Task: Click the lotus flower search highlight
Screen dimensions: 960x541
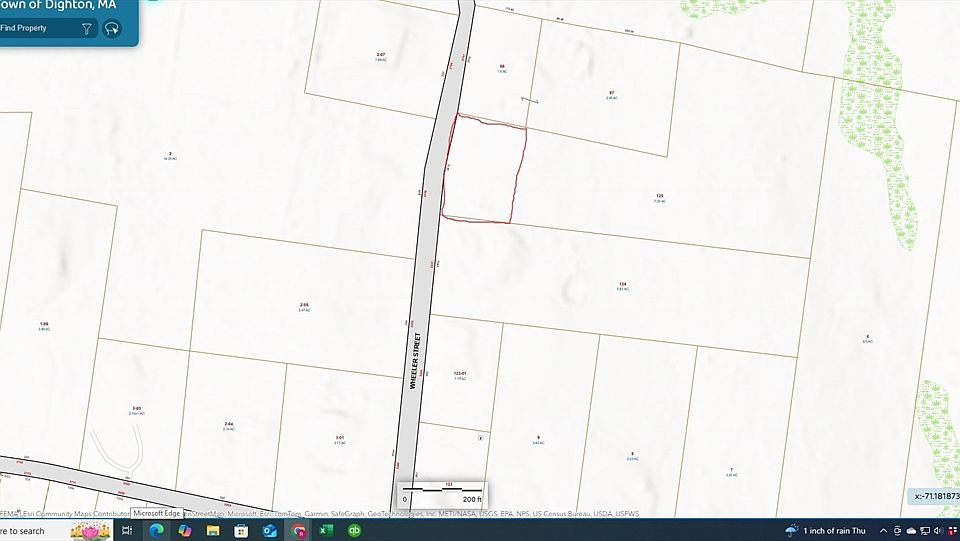Action: pyautogui.click(x=91, y=531)
